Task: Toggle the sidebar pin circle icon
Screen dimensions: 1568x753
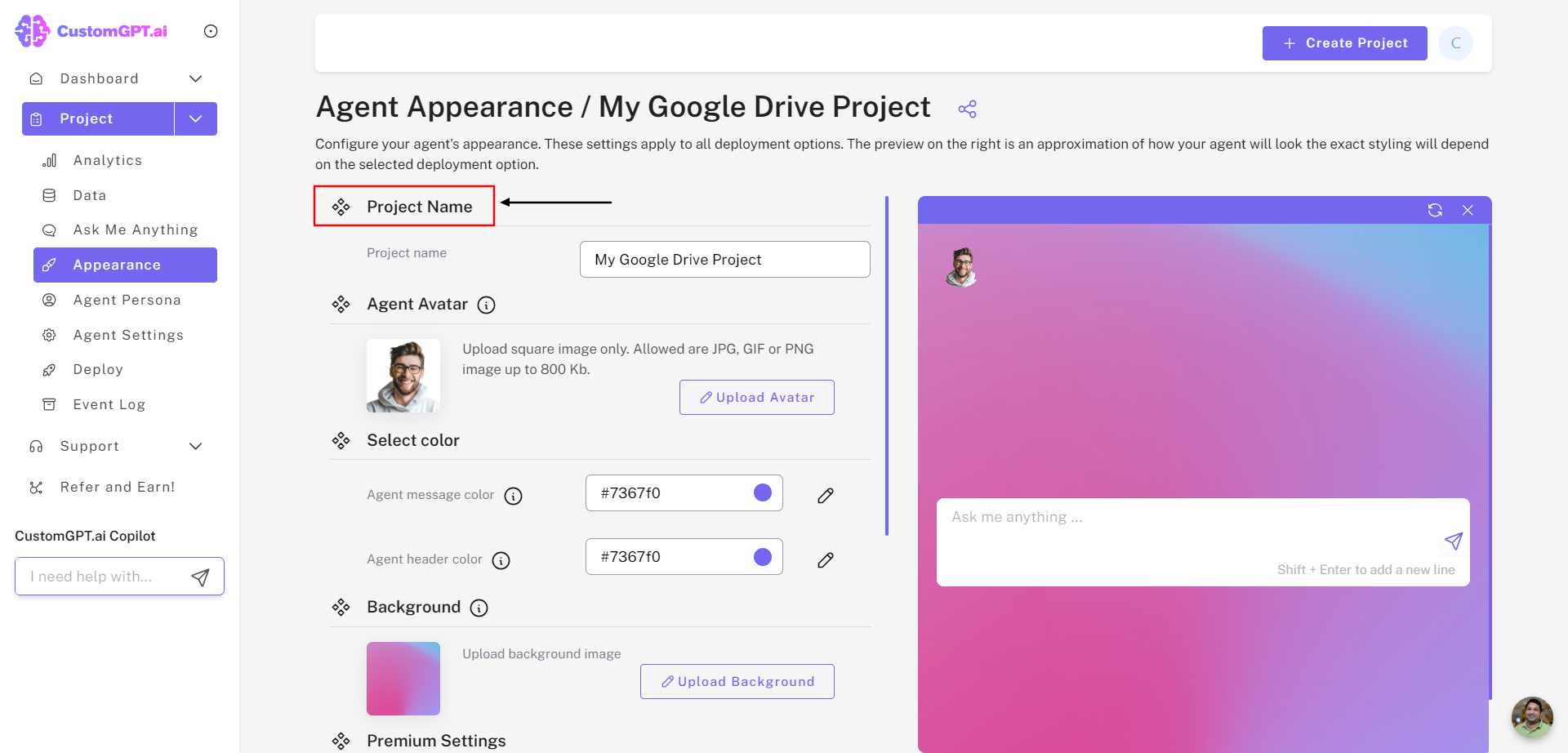Action: [211, 31]
